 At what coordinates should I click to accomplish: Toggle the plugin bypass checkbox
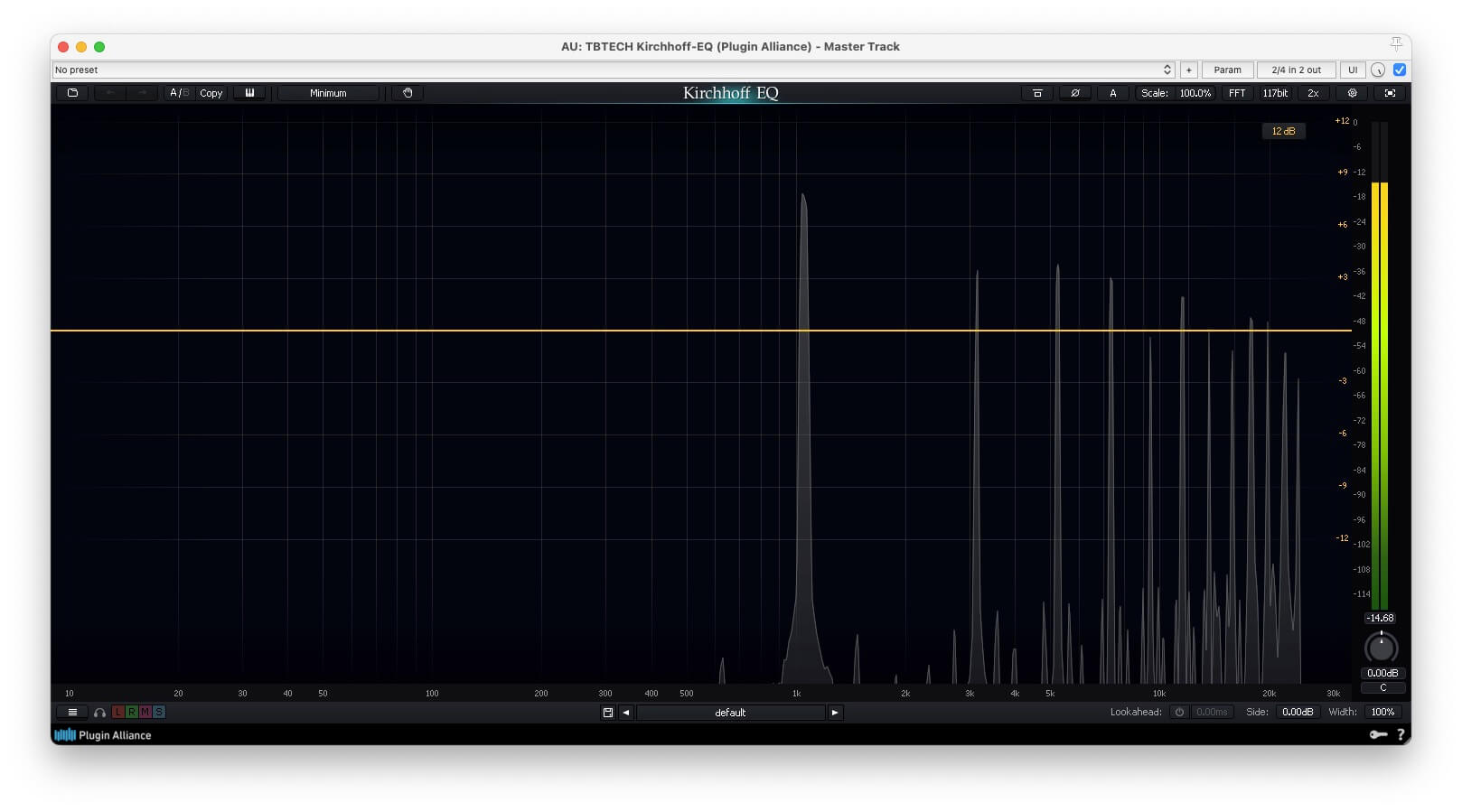[x=1399, y=70]
